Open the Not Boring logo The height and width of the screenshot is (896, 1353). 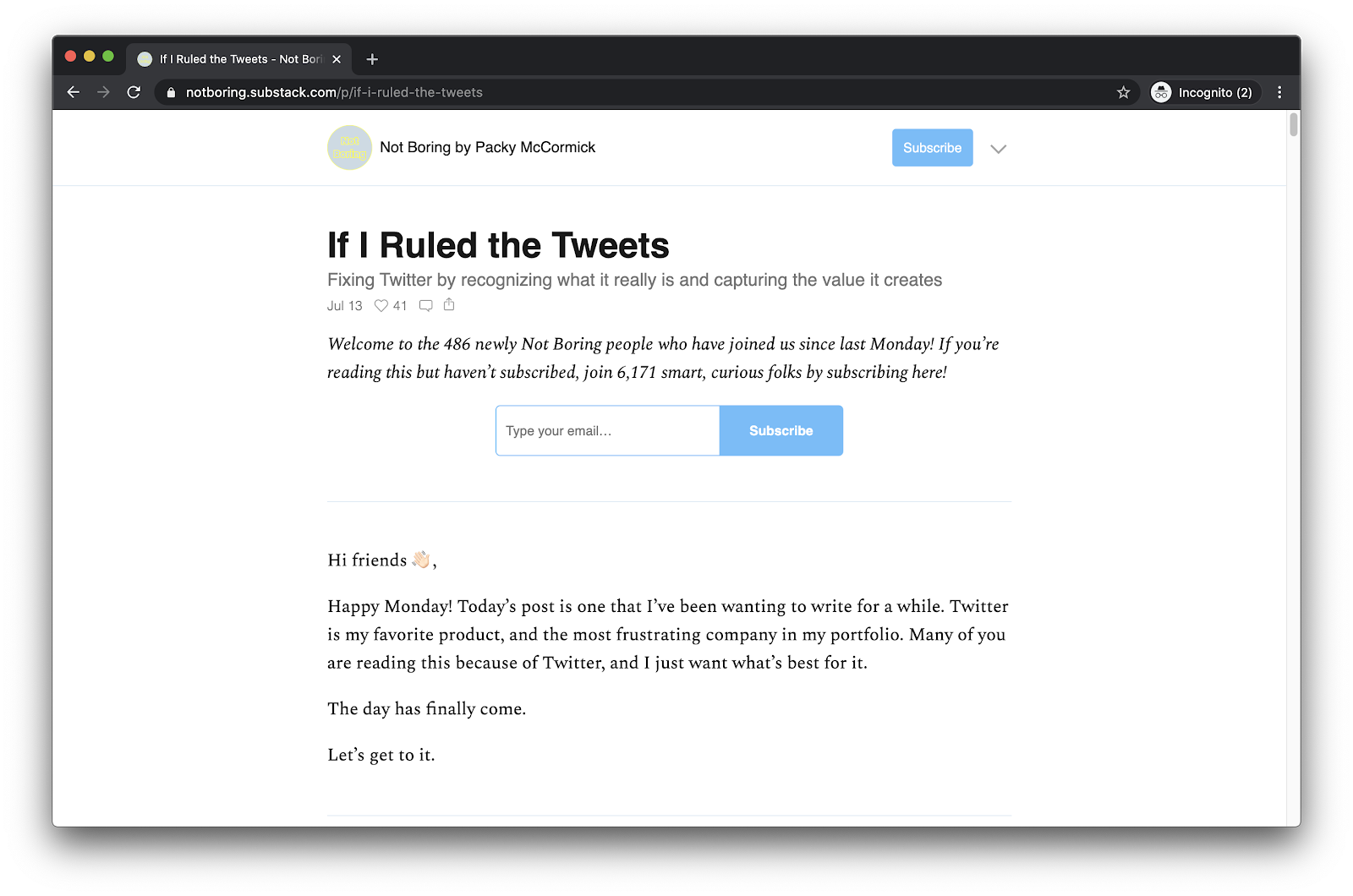pos(349,148)
